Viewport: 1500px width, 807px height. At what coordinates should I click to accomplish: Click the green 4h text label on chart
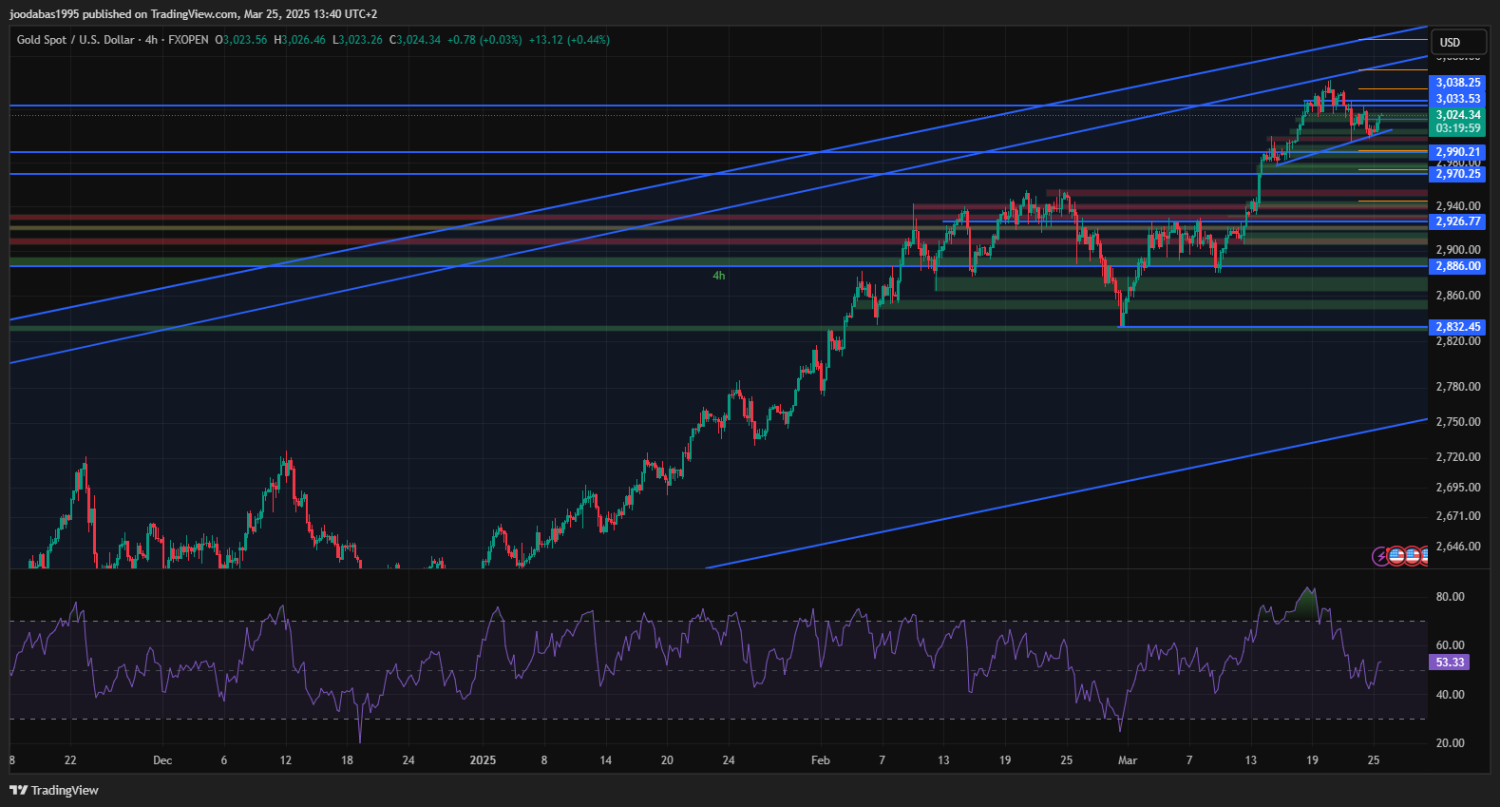(x=718, y=275)
